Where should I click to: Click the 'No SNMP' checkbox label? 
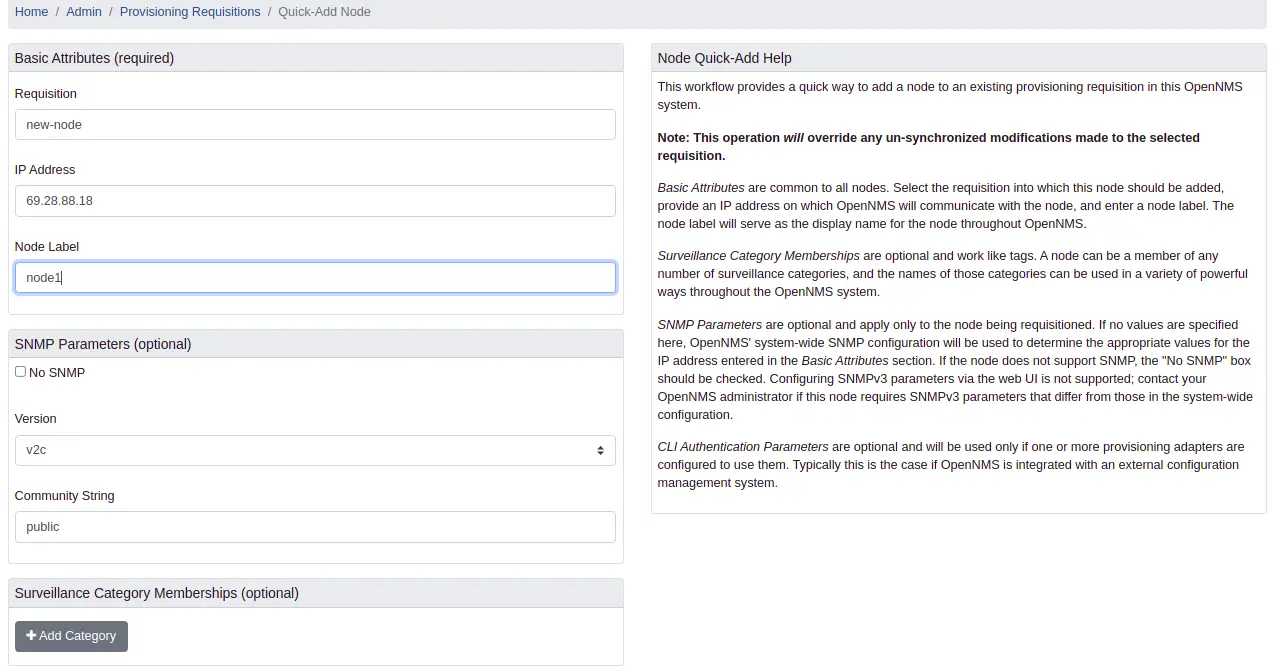tap(57, 373)
